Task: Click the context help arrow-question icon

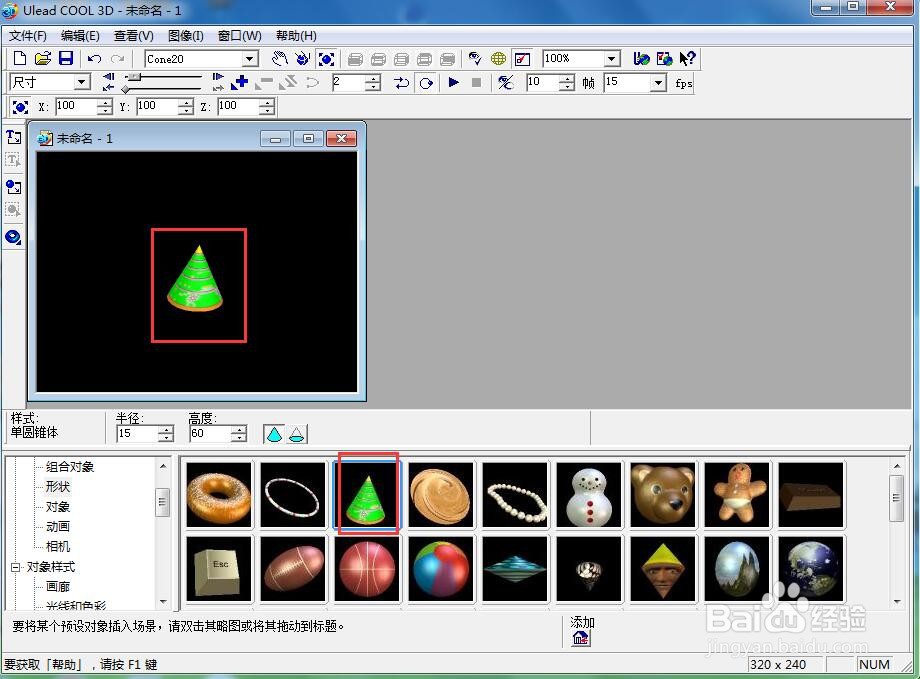Action: point(688,59)
